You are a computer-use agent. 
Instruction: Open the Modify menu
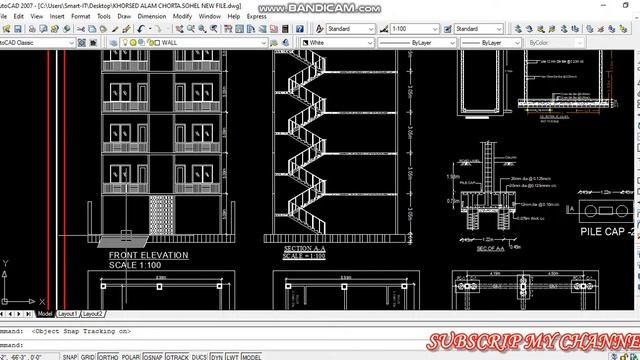click(x=182, y=16)
